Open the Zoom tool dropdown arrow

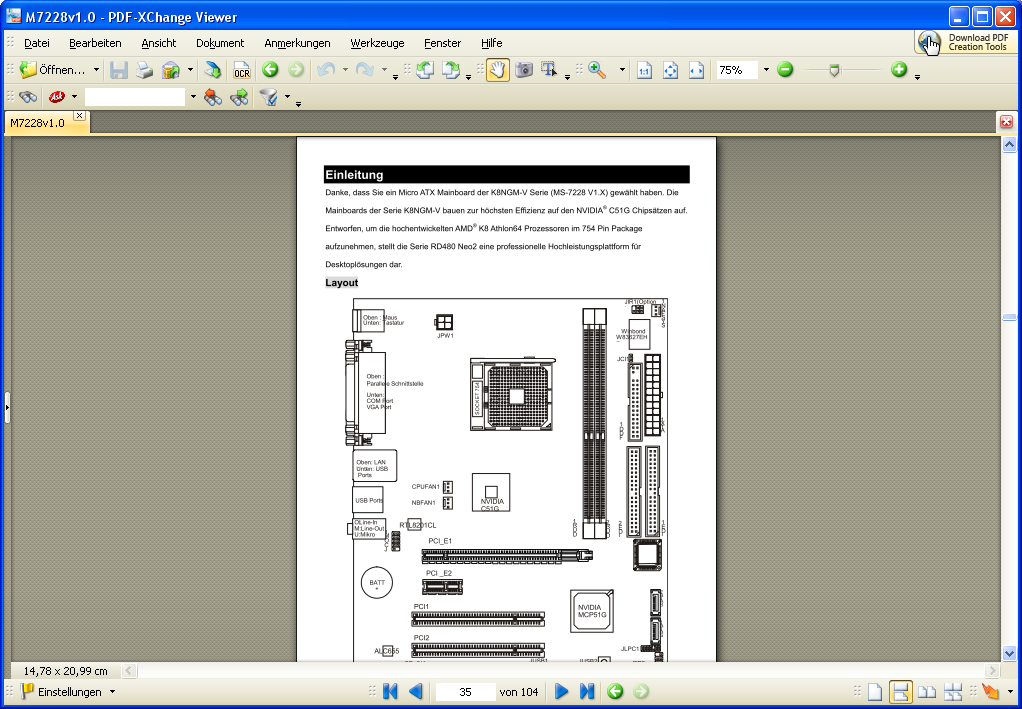(x=622, y=70)
